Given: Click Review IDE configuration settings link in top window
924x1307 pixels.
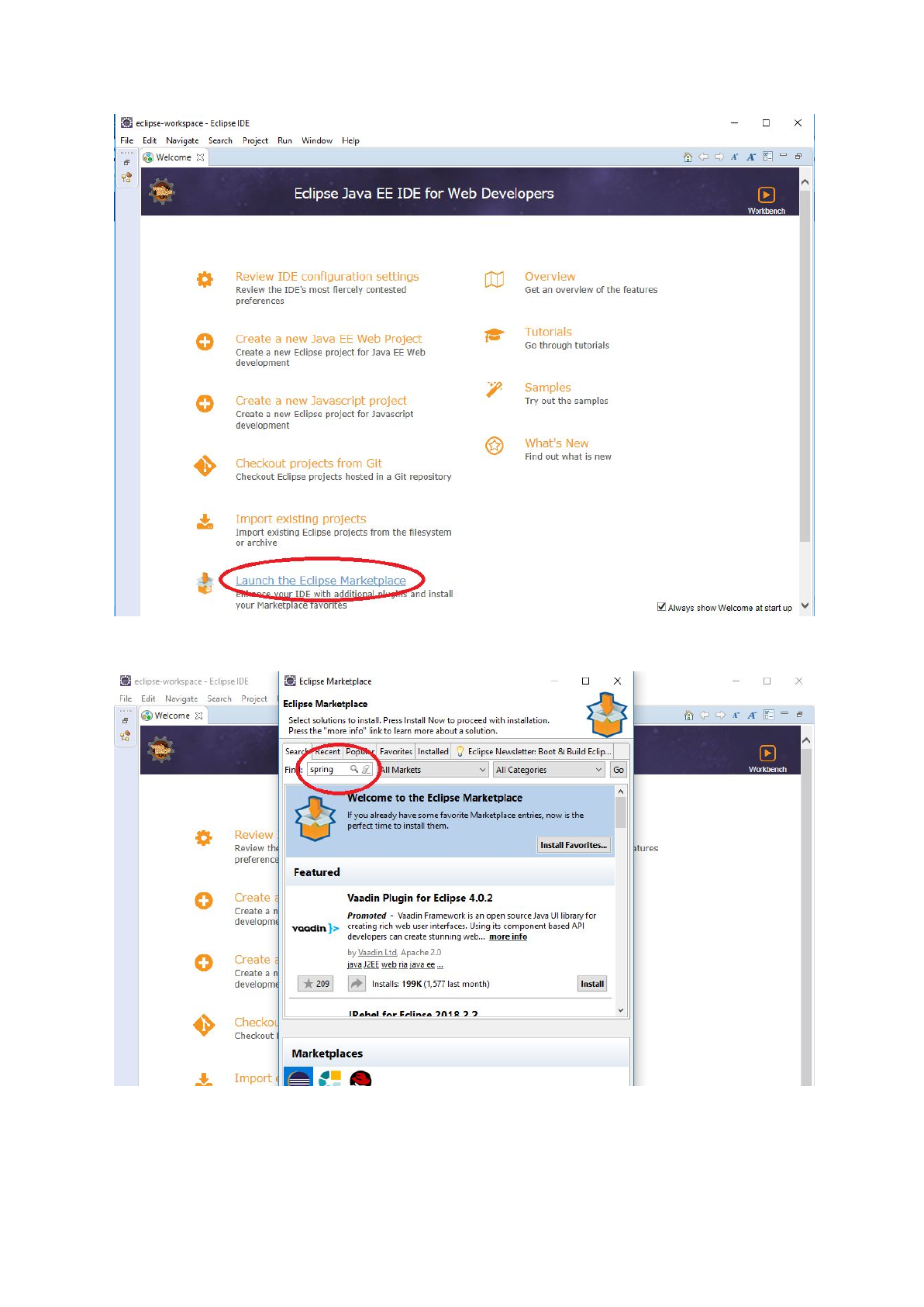Looking at the screenshot, I should tap(327, 277).
